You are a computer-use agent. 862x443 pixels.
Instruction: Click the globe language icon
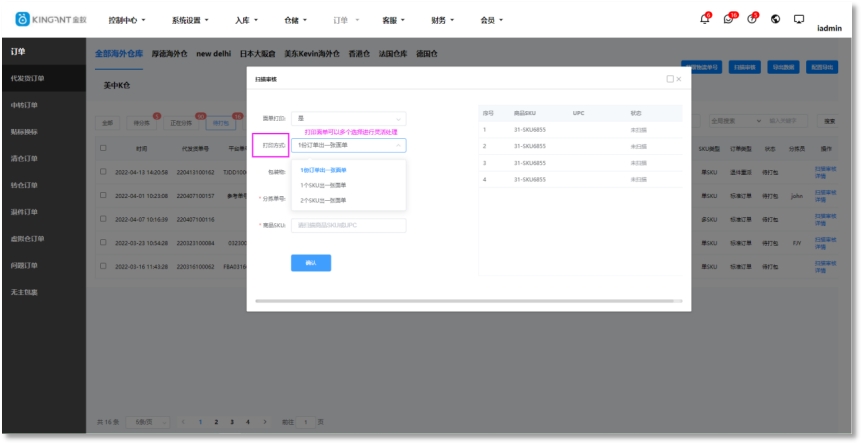click(x=776, y=19)
